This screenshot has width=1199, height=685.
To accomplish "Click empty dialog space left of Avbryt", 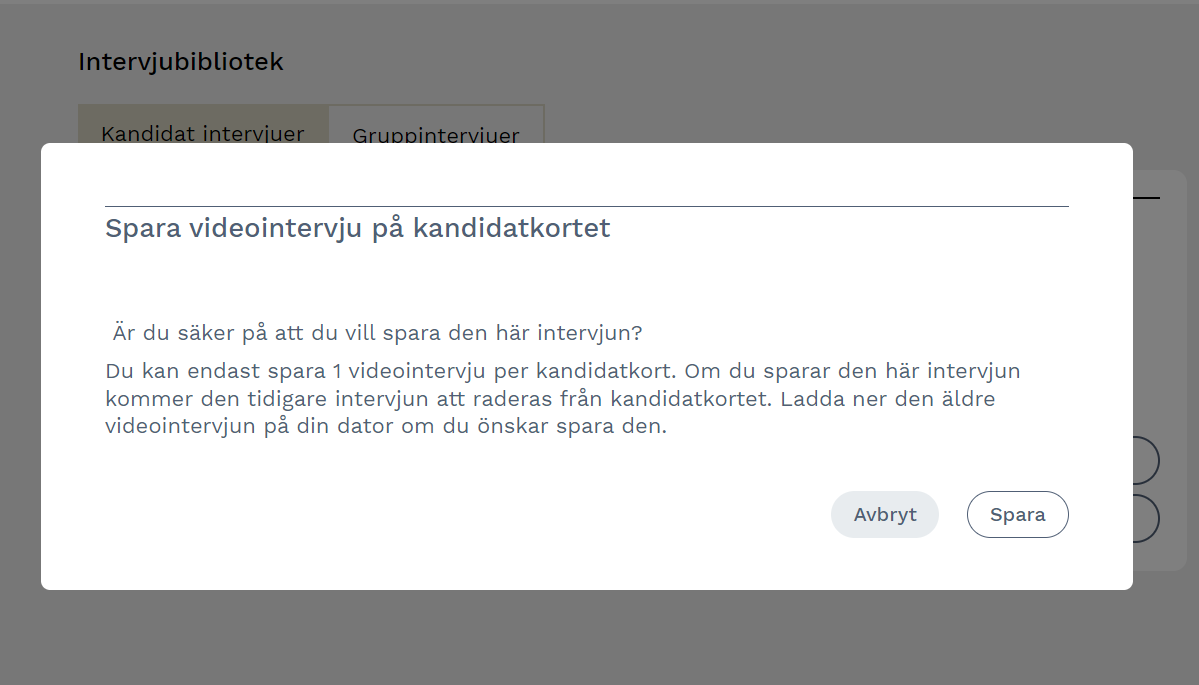I will click(x=500, y=515).
